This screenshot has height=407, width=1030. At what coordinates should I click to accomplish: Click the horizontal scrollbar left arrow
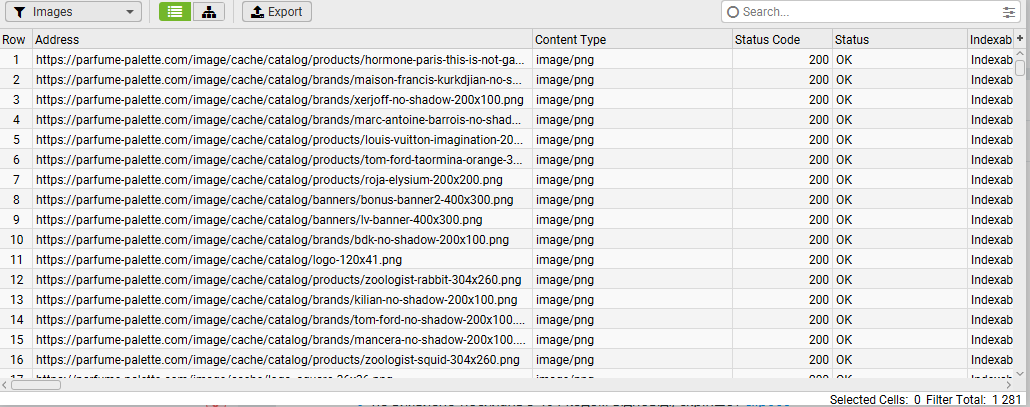tap(5, 385)
